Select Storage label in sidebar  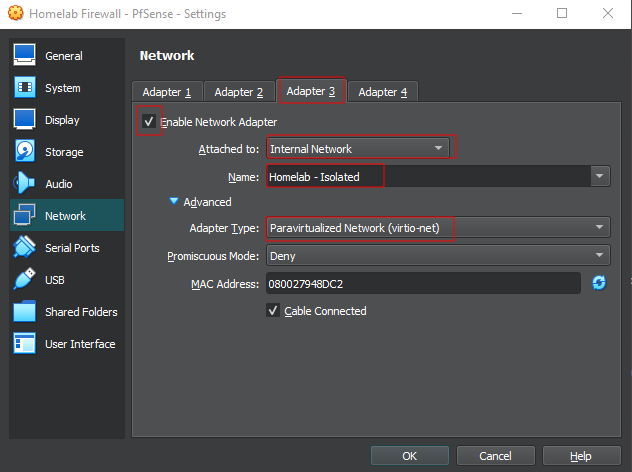tap(64, 152)
